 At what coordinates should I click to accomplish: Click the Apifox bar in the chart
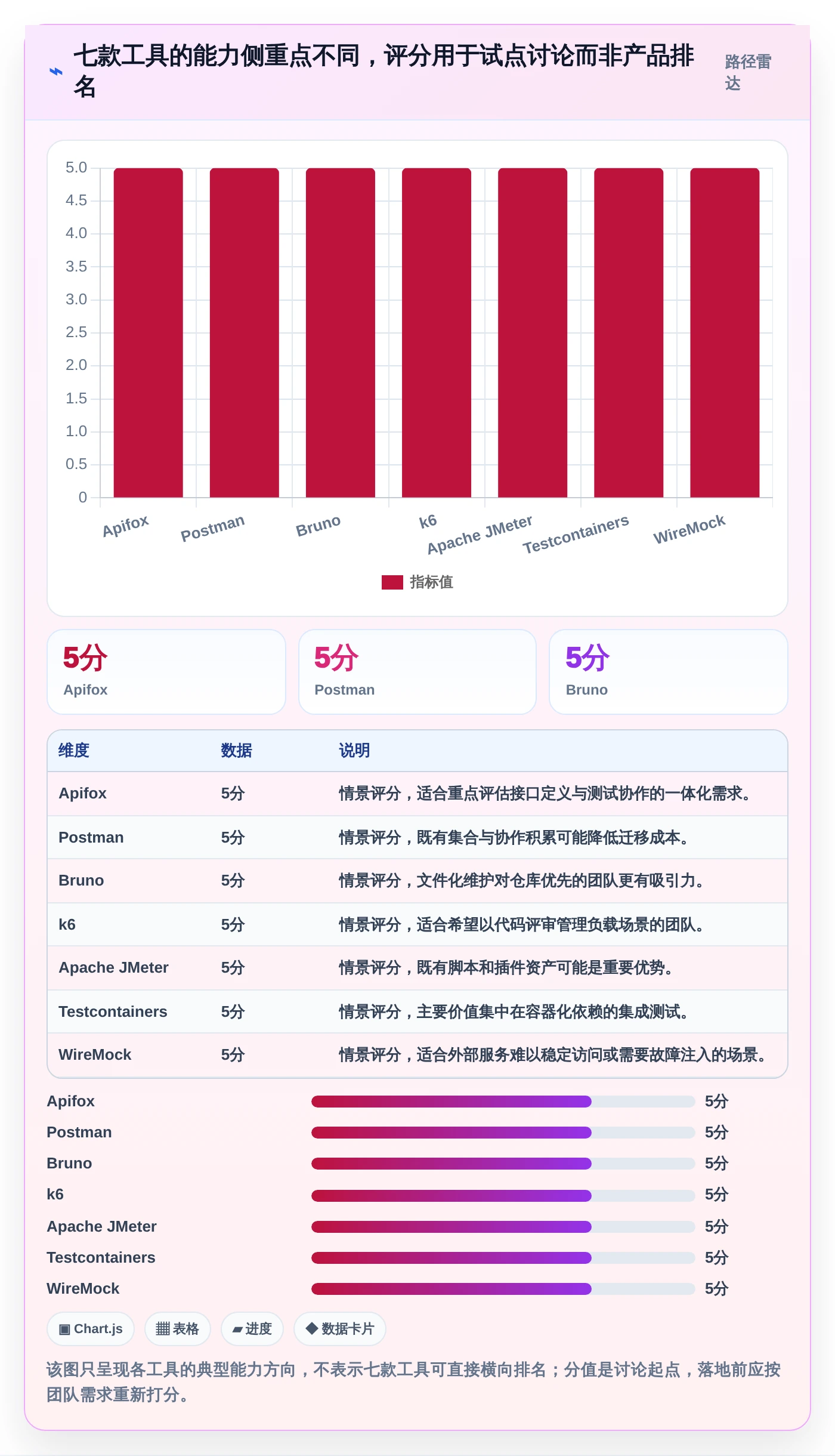149,332
